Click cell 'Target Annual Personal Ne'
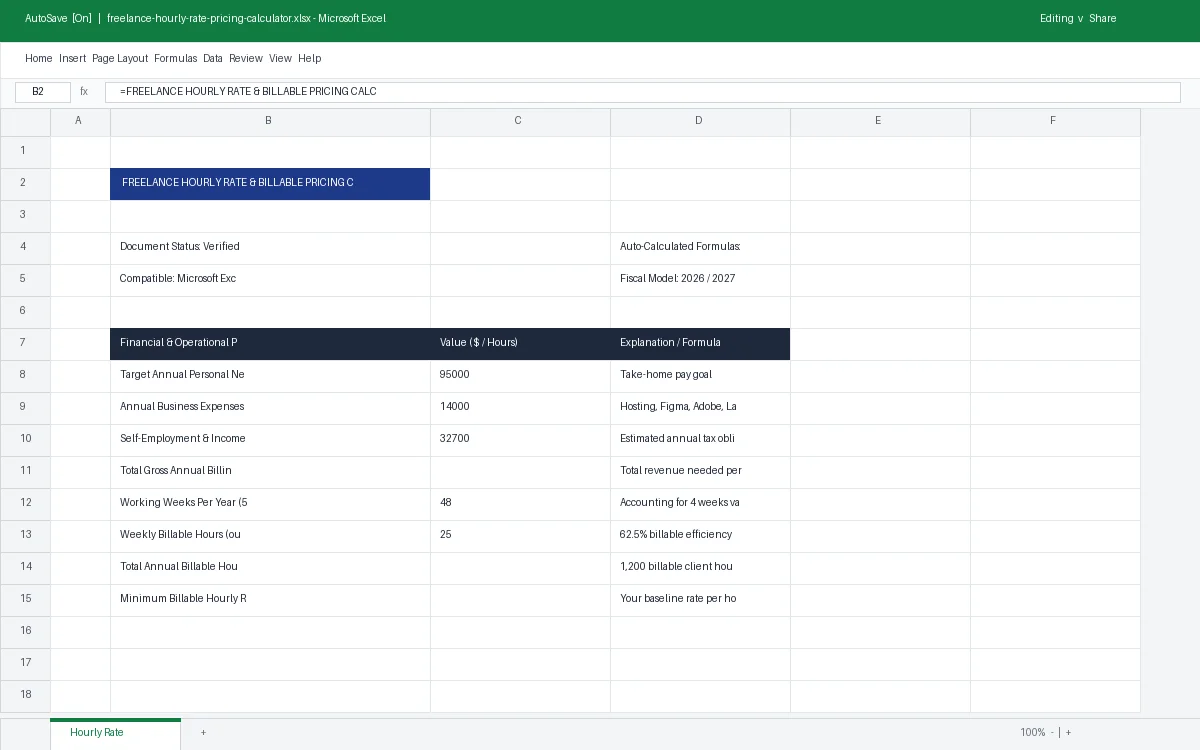1200x750 pixels. (270, 376)
